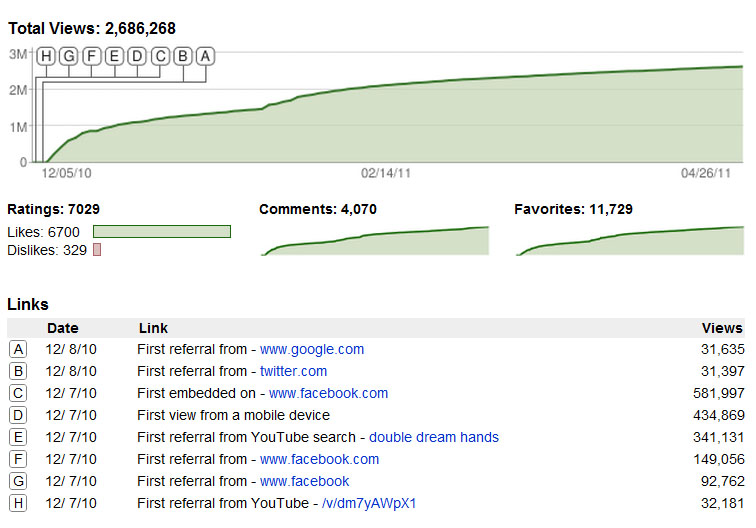
Task: Click the D icon for mobile device row
Action: (18, 415)
